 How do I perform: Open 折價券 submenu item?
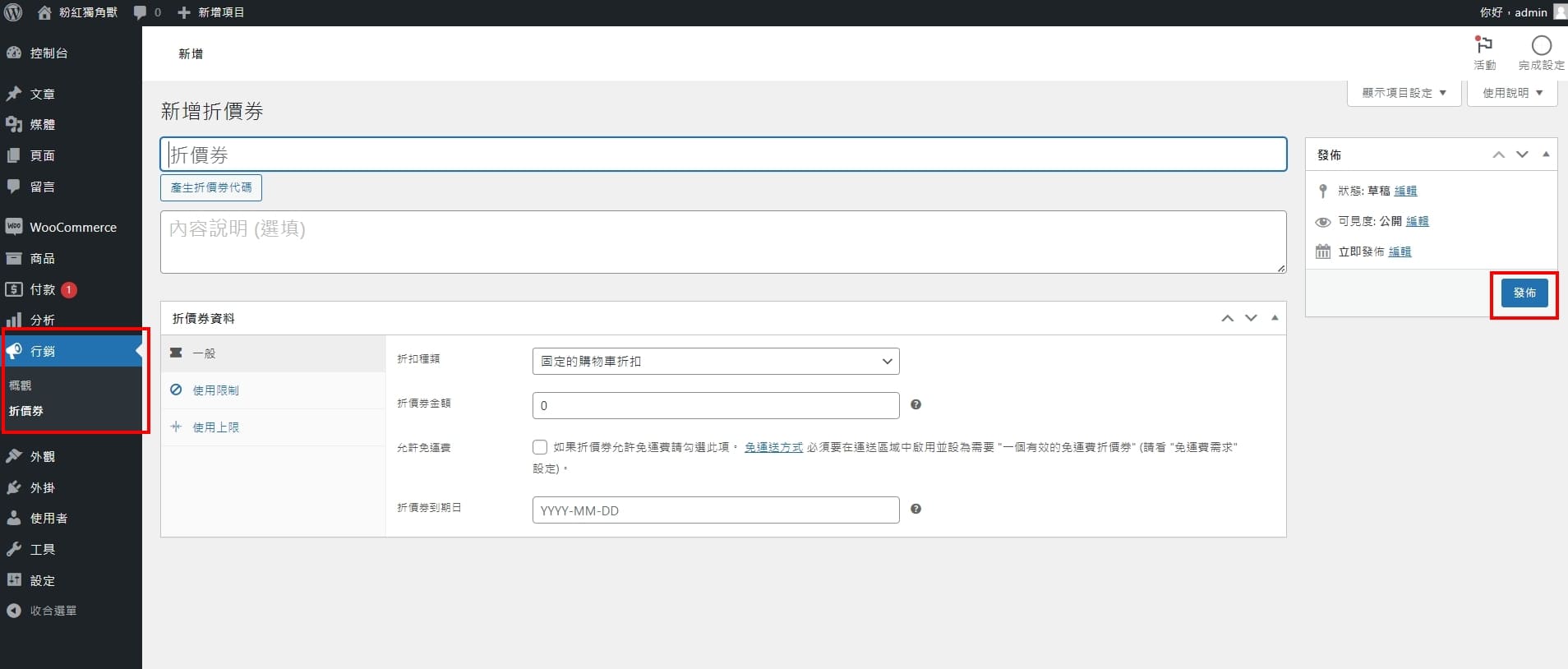click(x=26, y=410)
